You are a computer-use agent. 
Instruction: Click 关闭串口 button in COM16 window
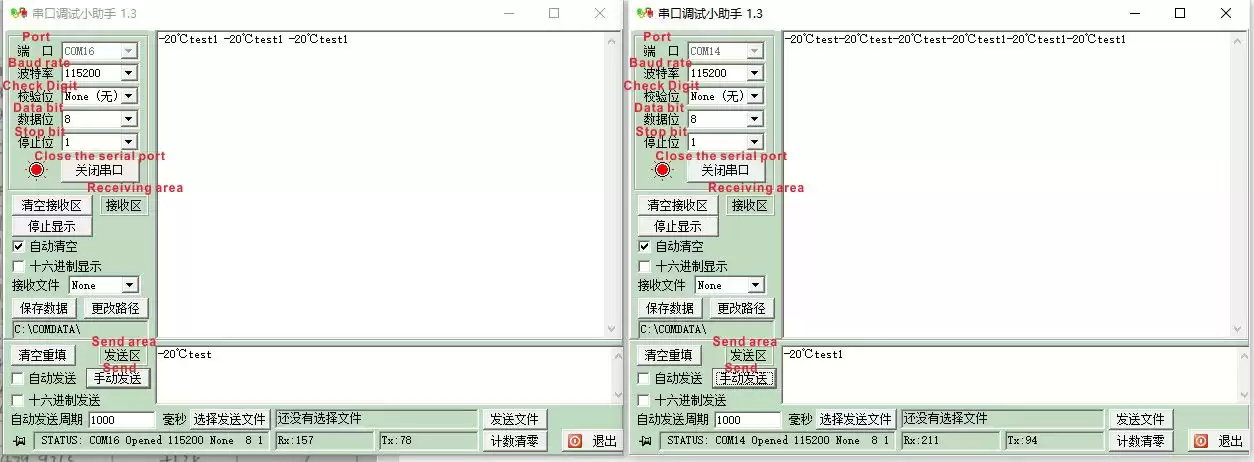pyautogui.click(x=99, y=170)
